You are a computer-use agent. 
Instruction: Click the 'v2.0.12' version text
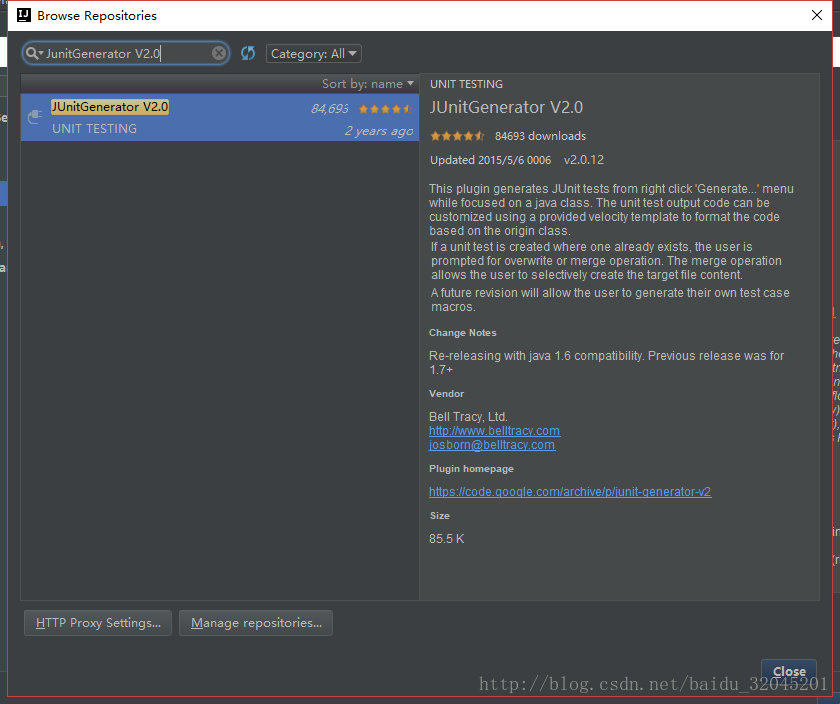point(583,160)
